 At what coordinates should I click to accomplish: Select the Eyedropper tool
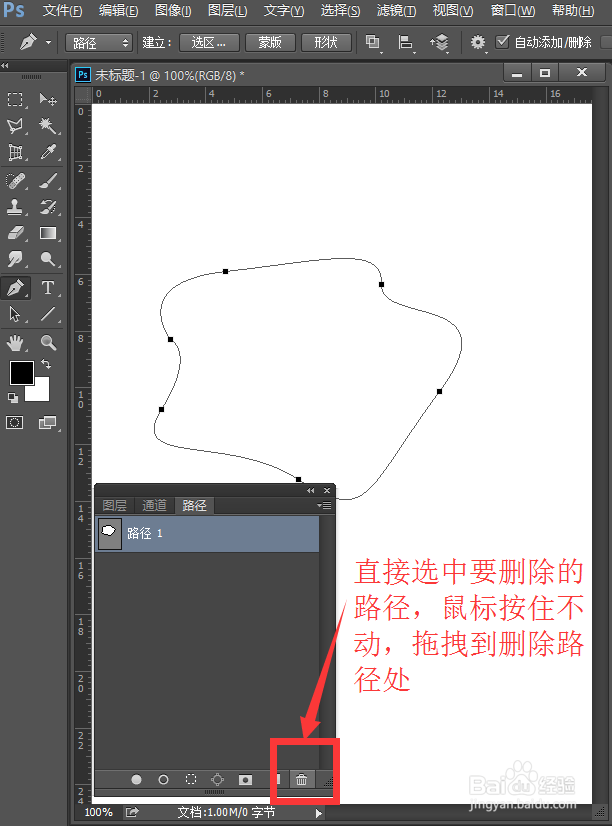point(48,152)
